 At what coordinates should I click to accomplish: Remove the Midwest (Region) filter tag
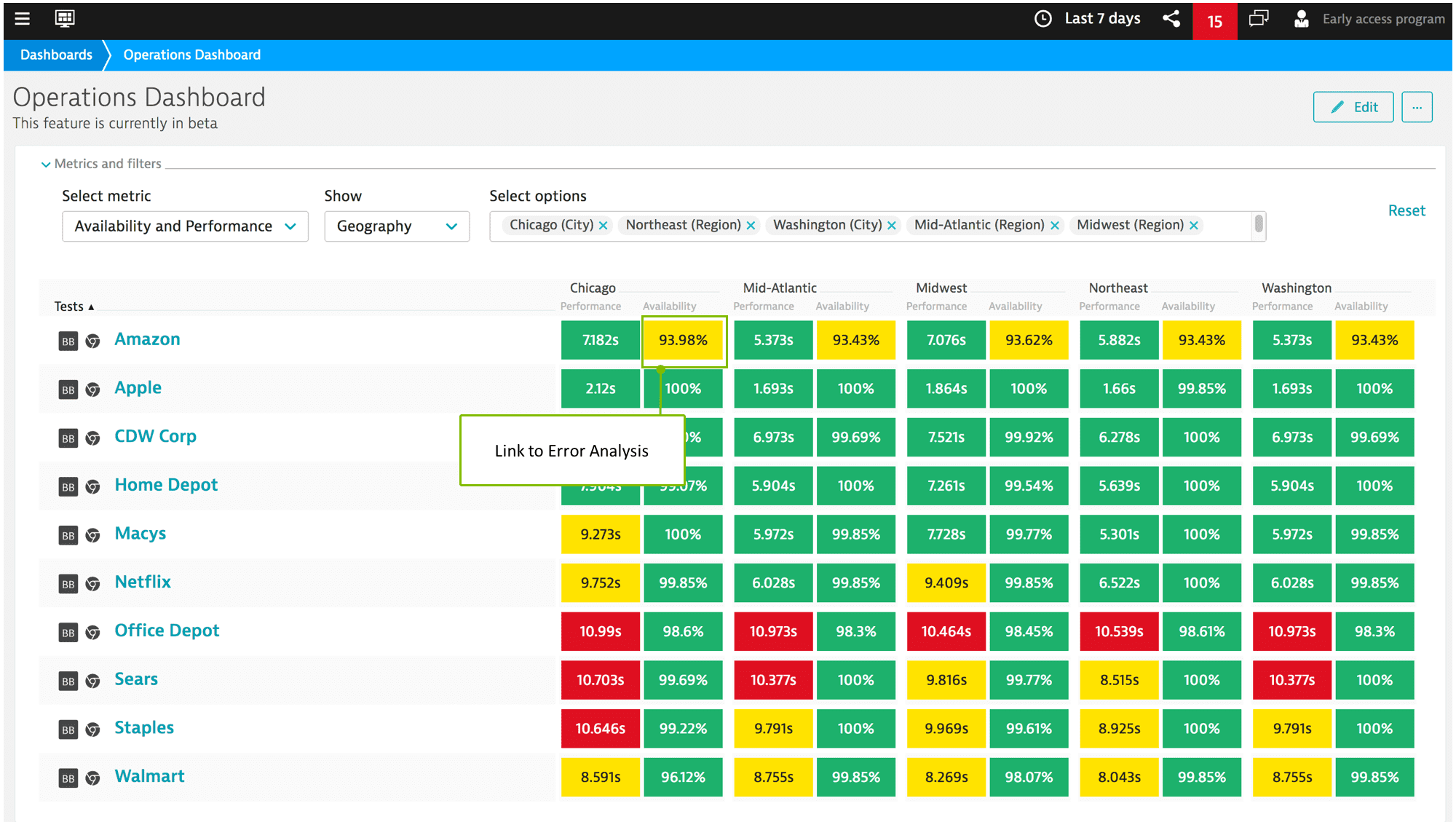click(x=1193, y=226)
